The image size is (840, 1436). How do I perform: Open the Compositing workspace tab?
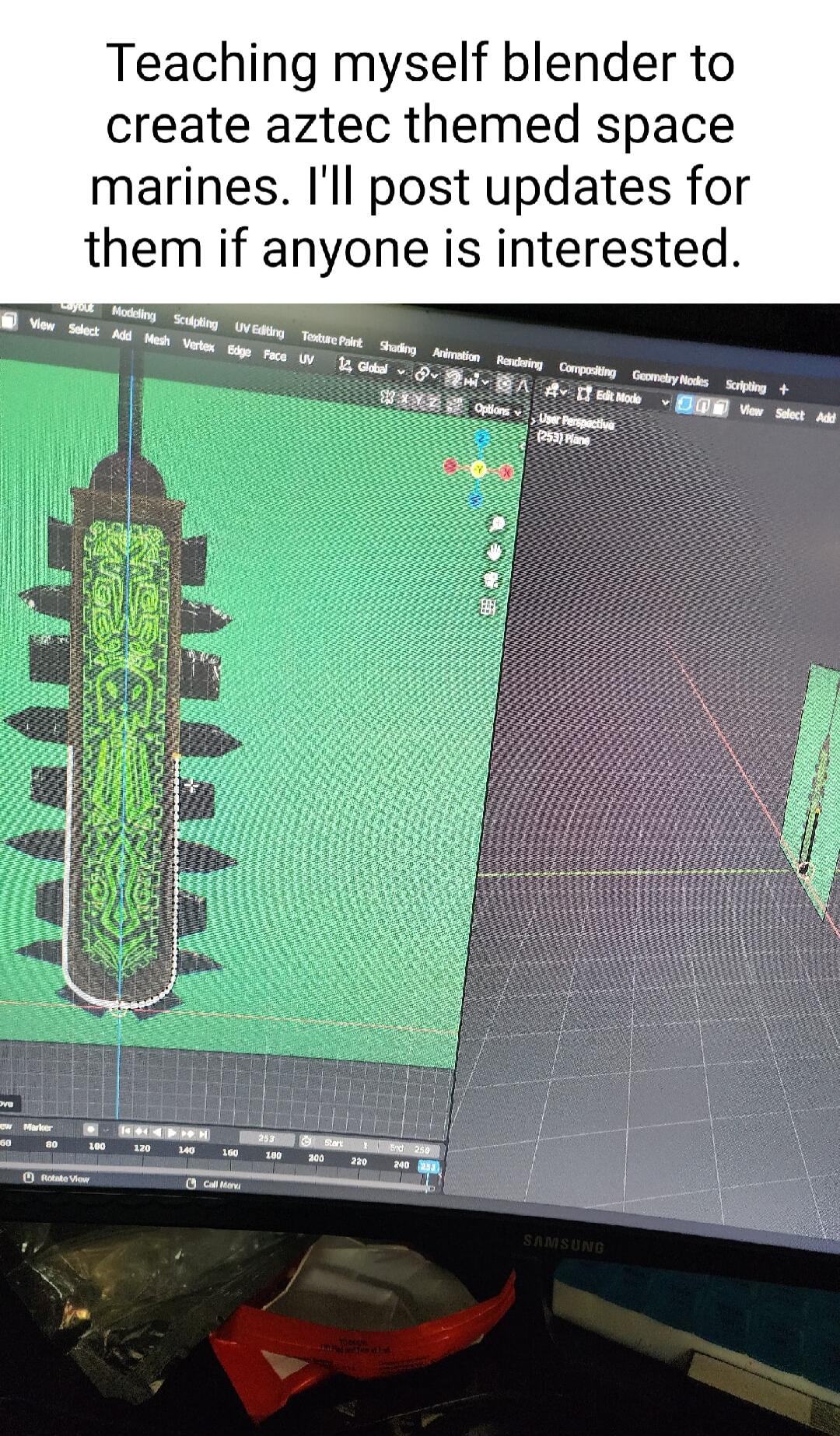point(587,370)
